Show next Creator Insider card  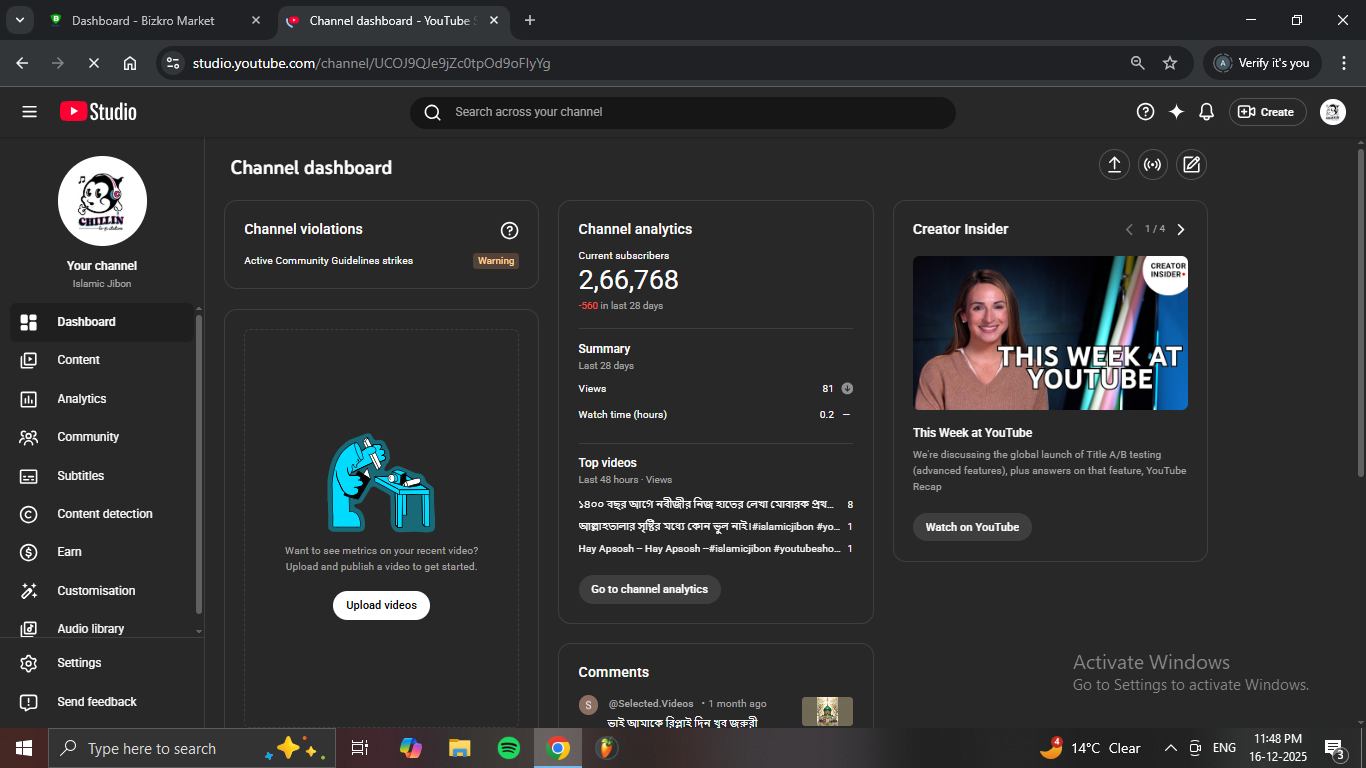[x=1181, y=230]
